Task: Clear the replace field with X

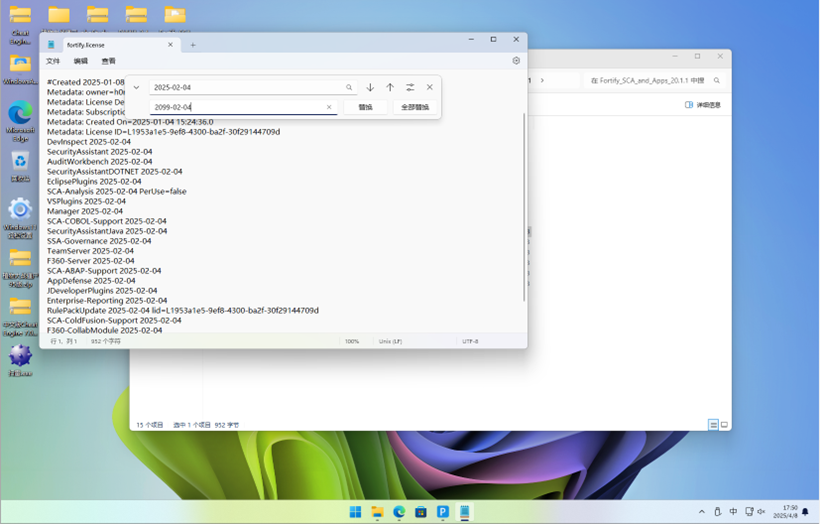Action: point(329,107)
